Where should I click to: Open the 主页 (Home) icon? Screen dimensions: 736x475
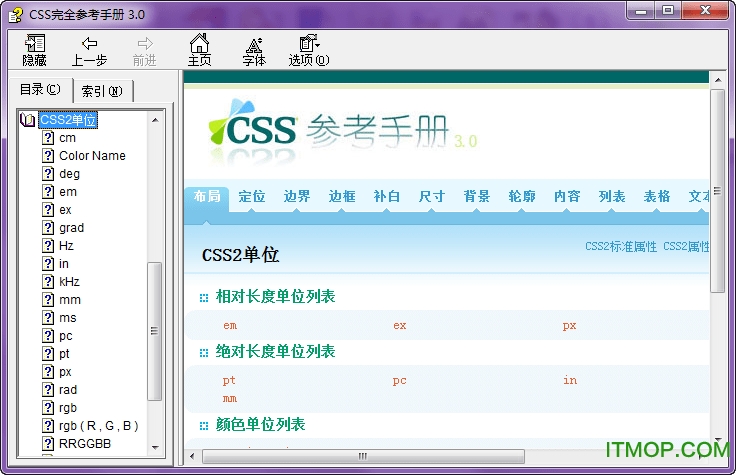[x=199, y=50]
